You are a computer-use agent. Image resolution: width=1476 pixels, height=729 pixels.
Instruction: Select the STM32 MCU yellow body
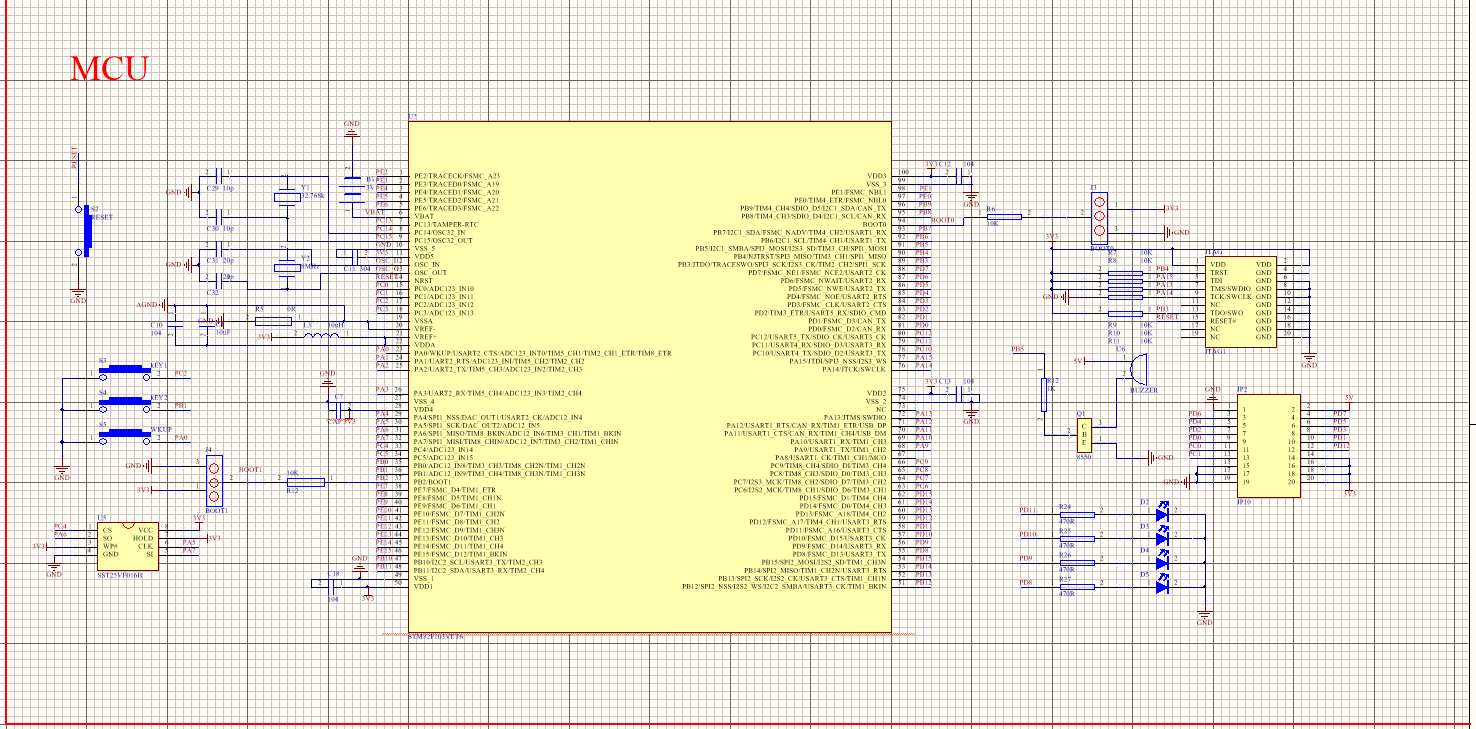point(650,377)
